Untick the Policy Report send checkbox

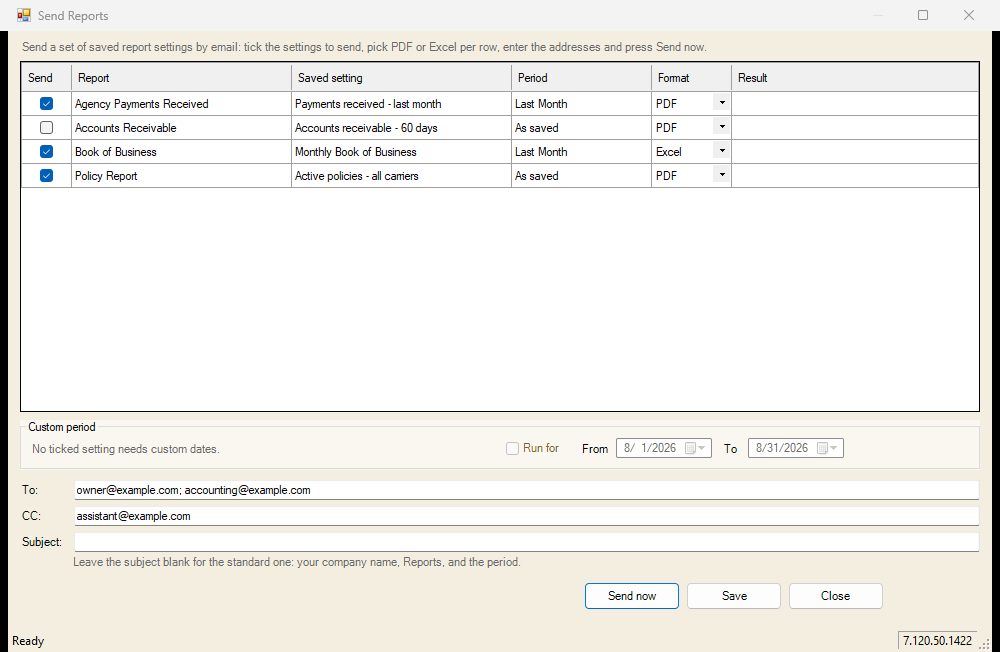pos(47,175)
